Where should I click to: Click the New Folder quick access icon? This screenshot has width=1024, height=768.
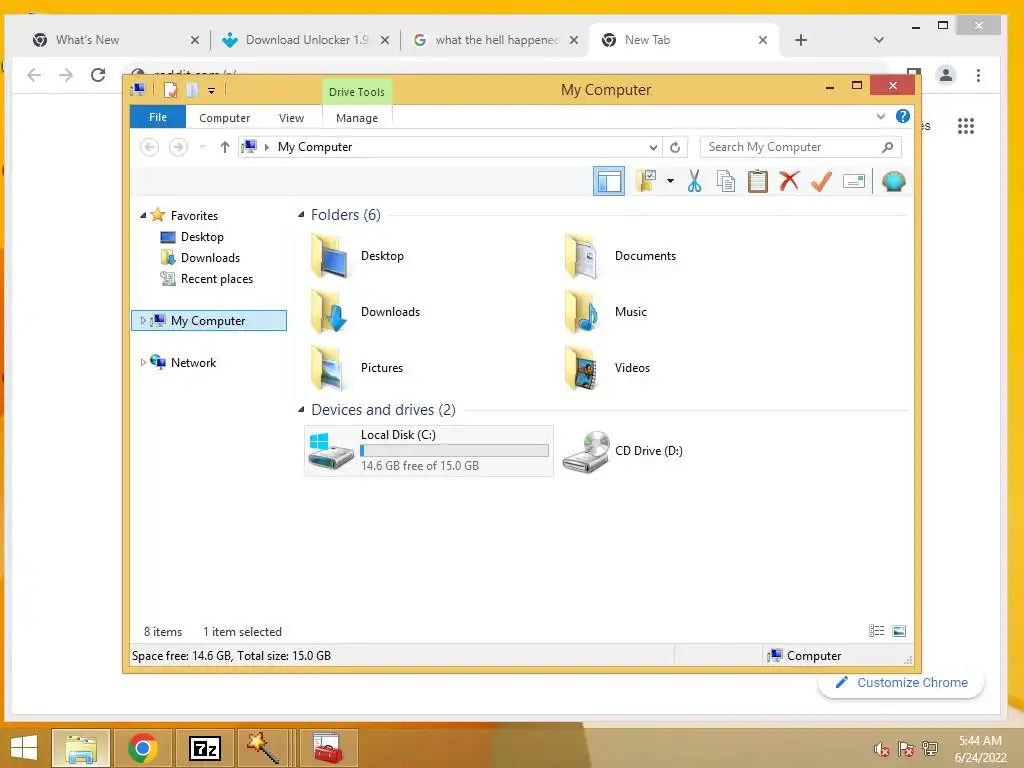click(191, 90)
